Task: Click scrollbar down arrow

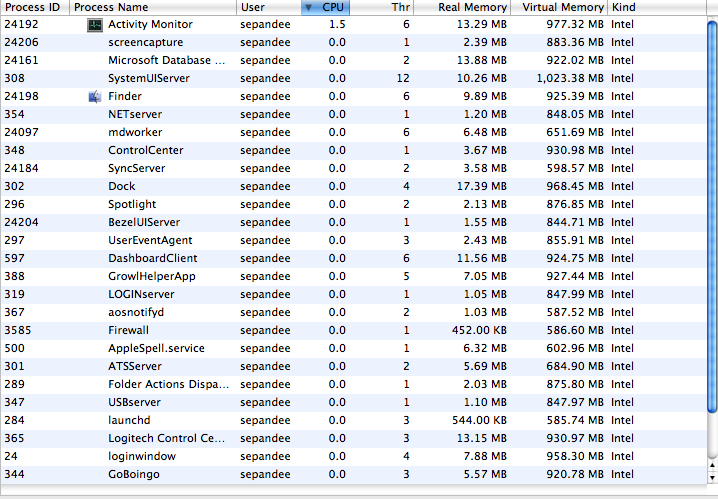Action: click(712, 477)
